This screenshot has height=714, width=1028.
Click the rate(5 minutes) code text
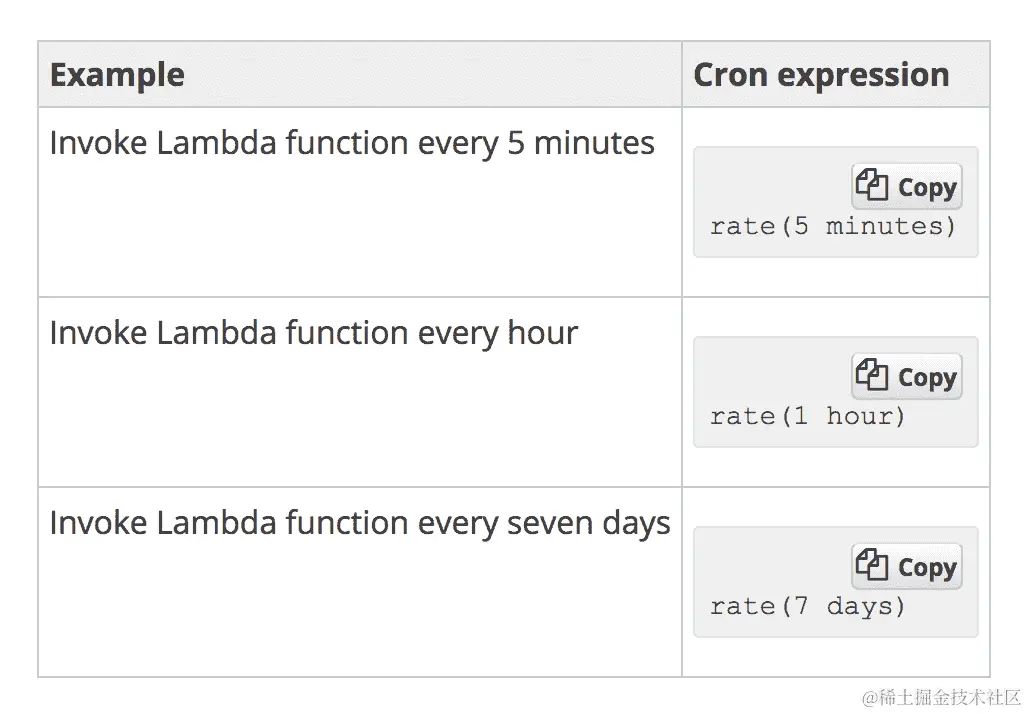click(x=832, y=226)
